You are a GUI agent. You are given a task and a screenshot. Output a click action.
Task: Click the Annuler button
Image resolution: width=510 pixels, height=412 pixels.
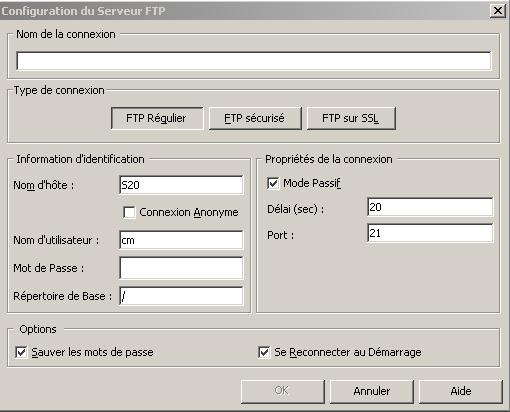[x=372, y=391]
